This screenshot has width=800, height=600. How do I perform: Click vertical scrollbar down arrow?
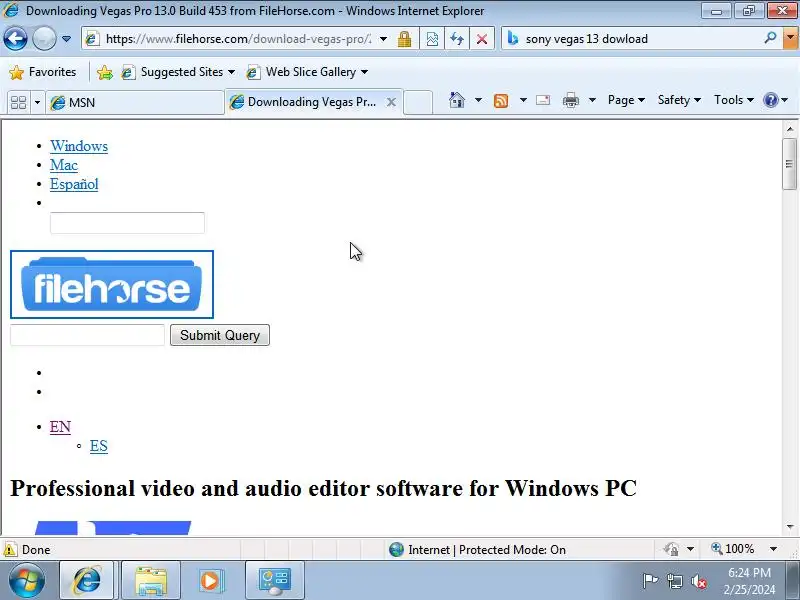click(790, 526)
